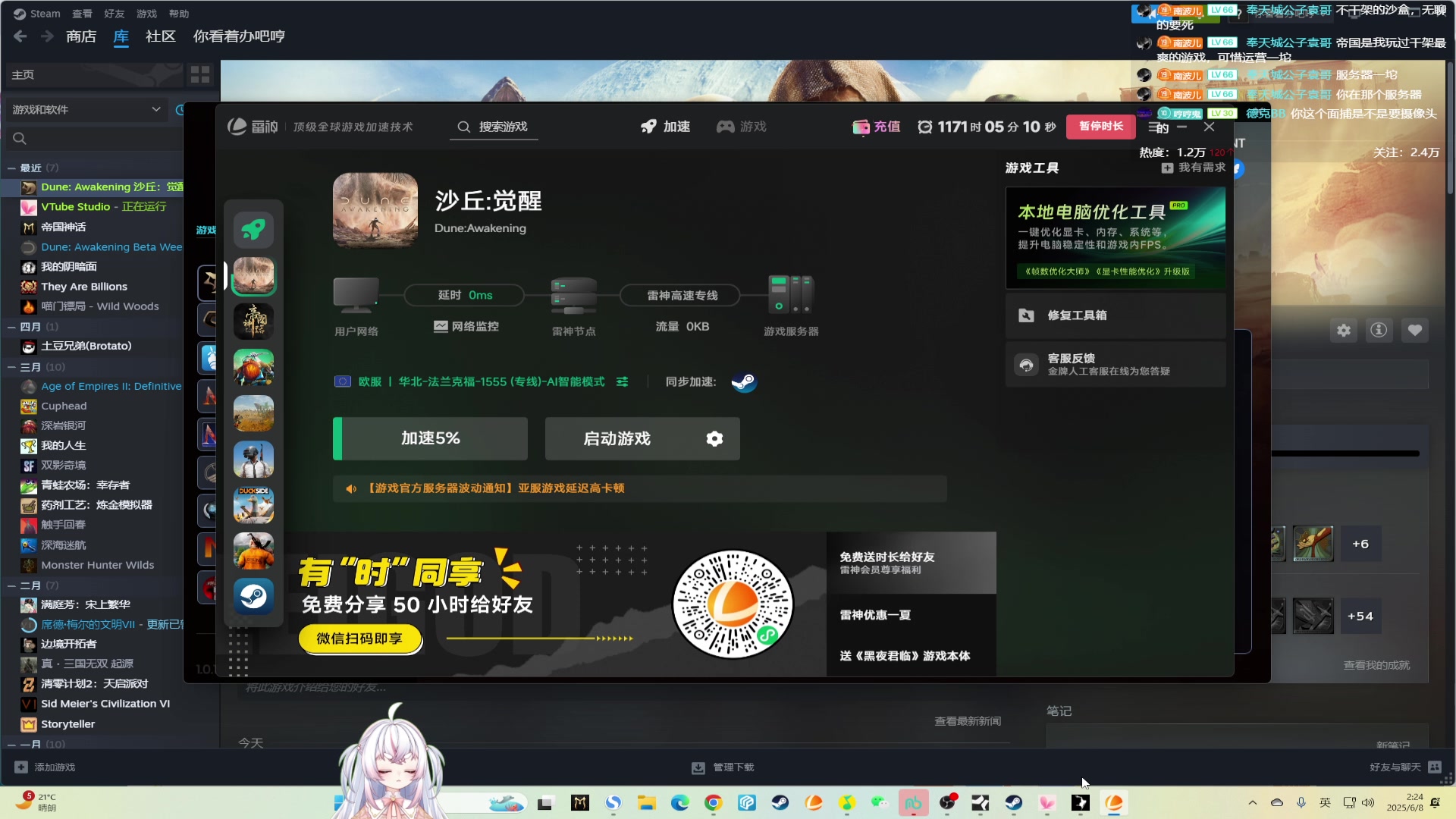Open the server fluctuation notice text

coord(495,488)
